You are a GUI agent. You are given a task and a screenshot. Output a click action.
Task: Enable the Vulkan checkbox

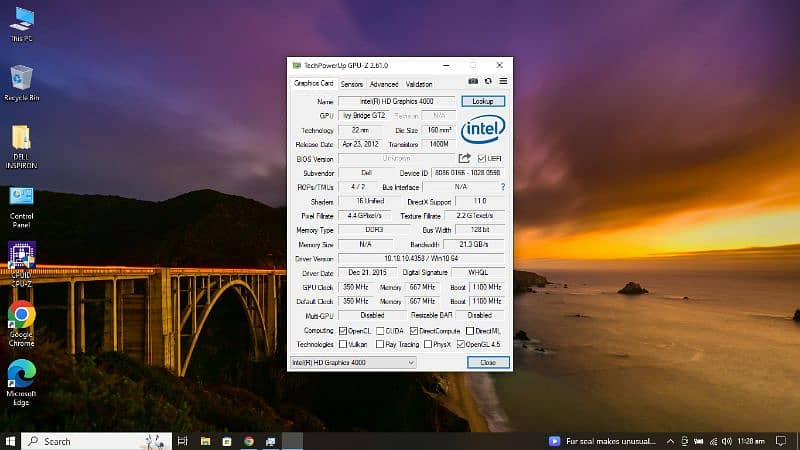[342, 344]
